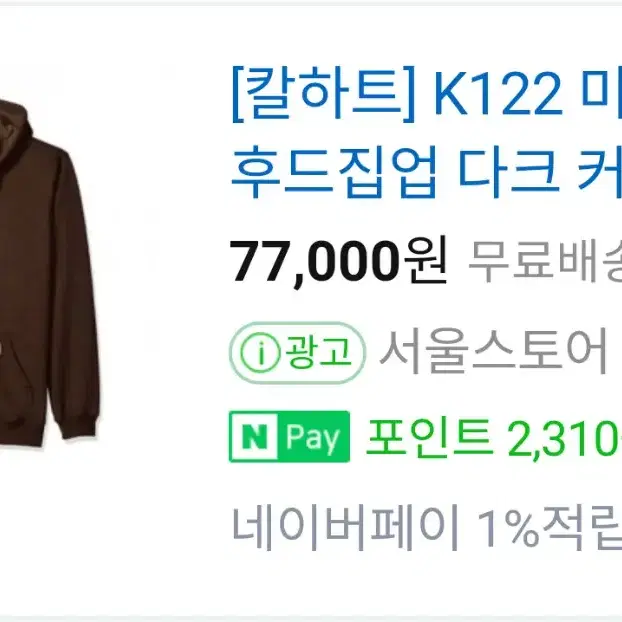Click the 포인트 label next to NPay

[x=429, y=438]
